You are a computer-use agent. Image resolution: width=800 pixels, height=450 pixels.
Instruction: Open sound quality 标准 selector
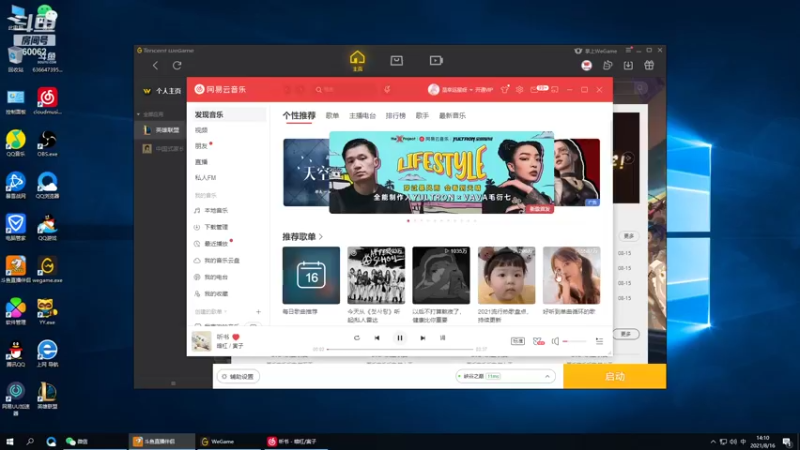click(x=517, y=341)
